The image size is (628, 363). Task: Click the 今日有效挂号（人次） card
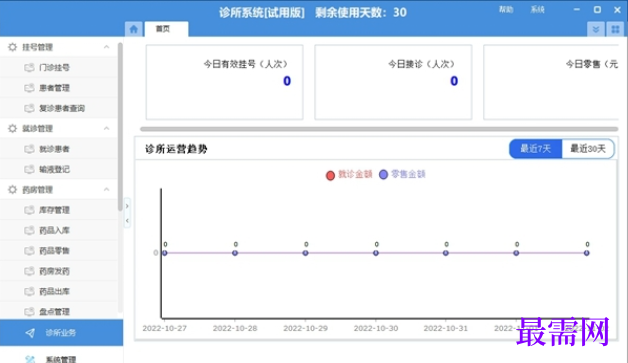(224, 82)
